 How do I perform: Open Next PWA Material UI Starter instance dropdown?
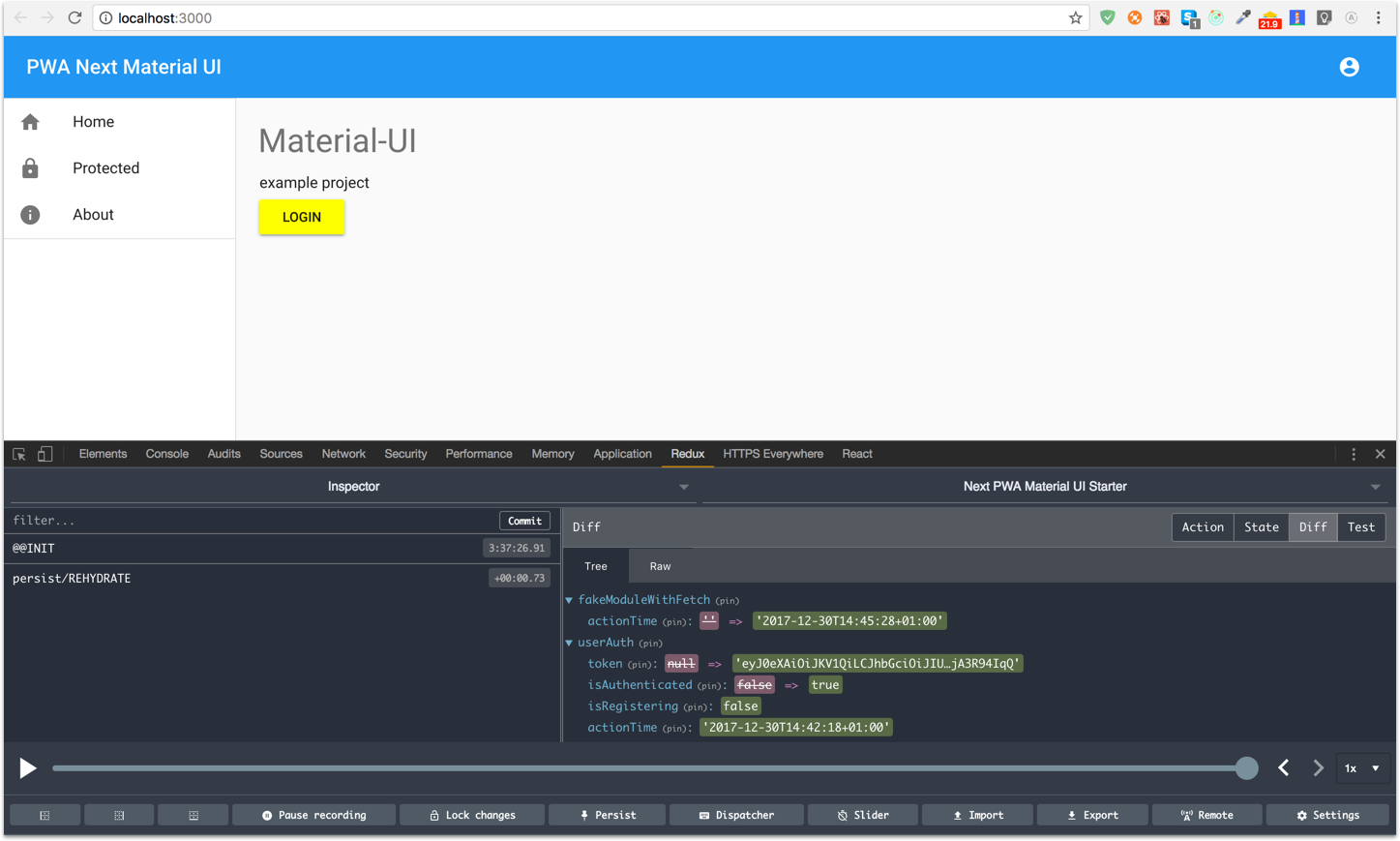(x=1046, y=487)
